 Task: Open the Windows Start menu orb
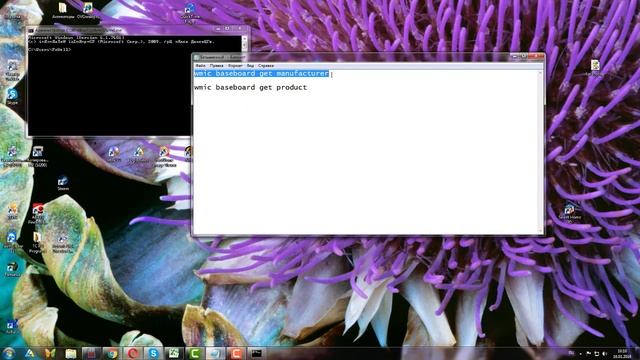click(9, 353)
